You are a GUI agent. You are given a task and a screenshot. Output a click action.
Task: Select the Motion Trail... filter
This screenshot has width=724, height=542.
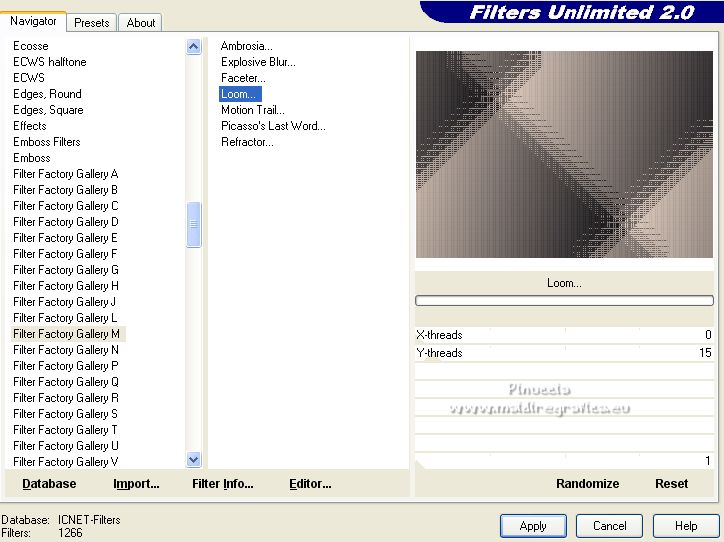(x=253, y=110)
